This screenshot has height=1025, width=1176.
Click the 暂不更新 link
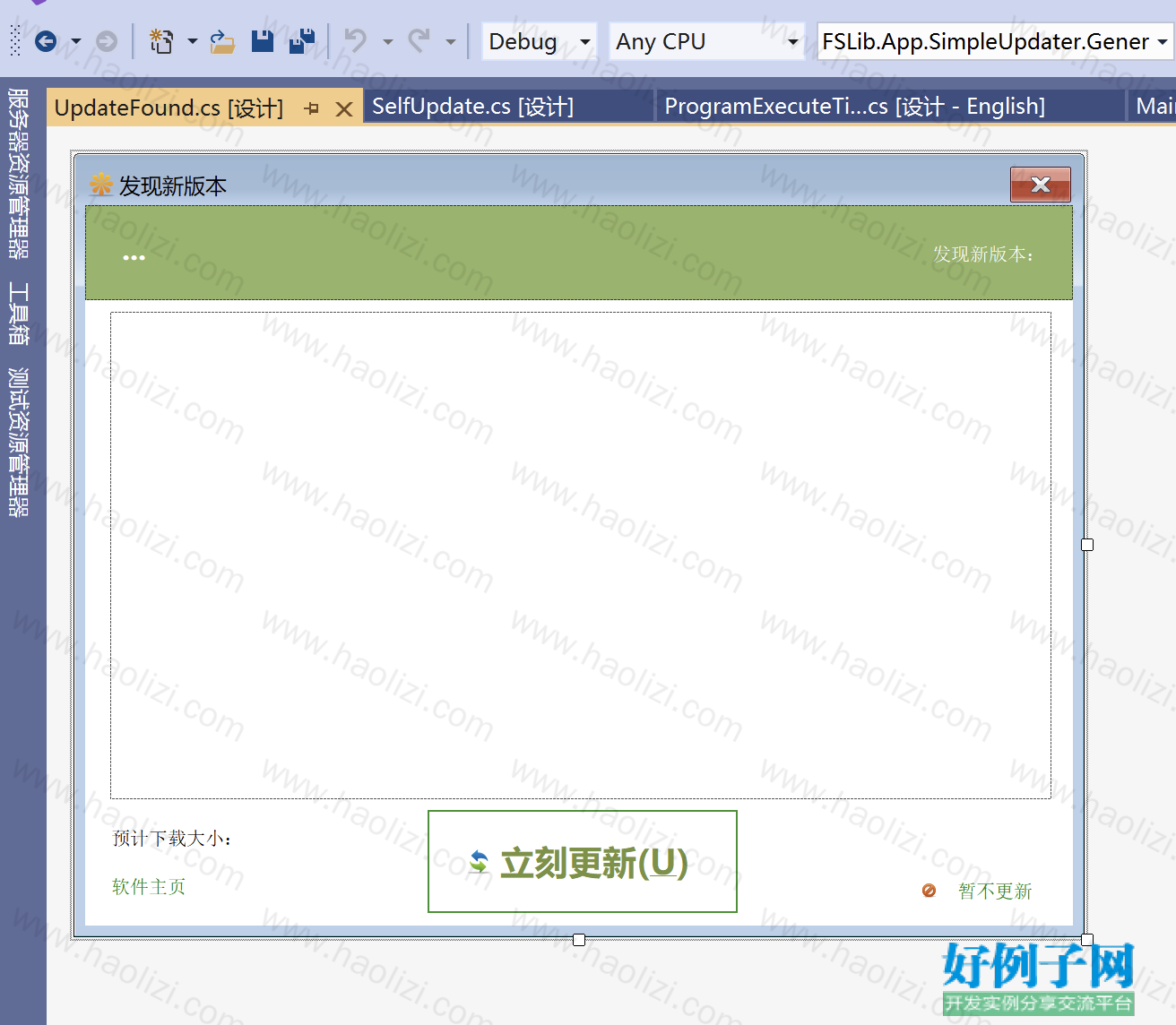click(995, 891)
